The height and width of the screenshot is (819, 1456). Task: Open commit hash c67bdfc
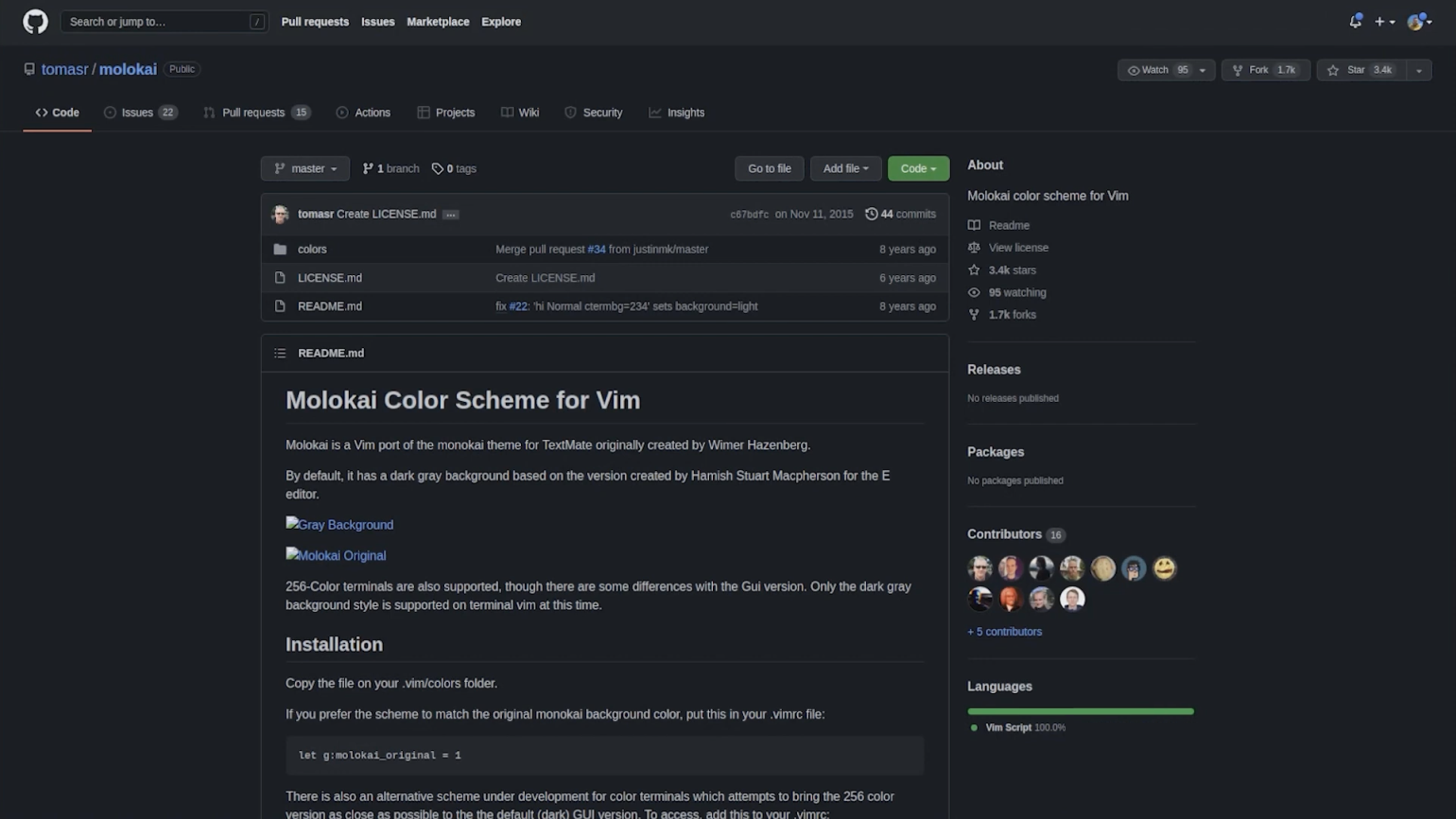(x=749, y=215)
